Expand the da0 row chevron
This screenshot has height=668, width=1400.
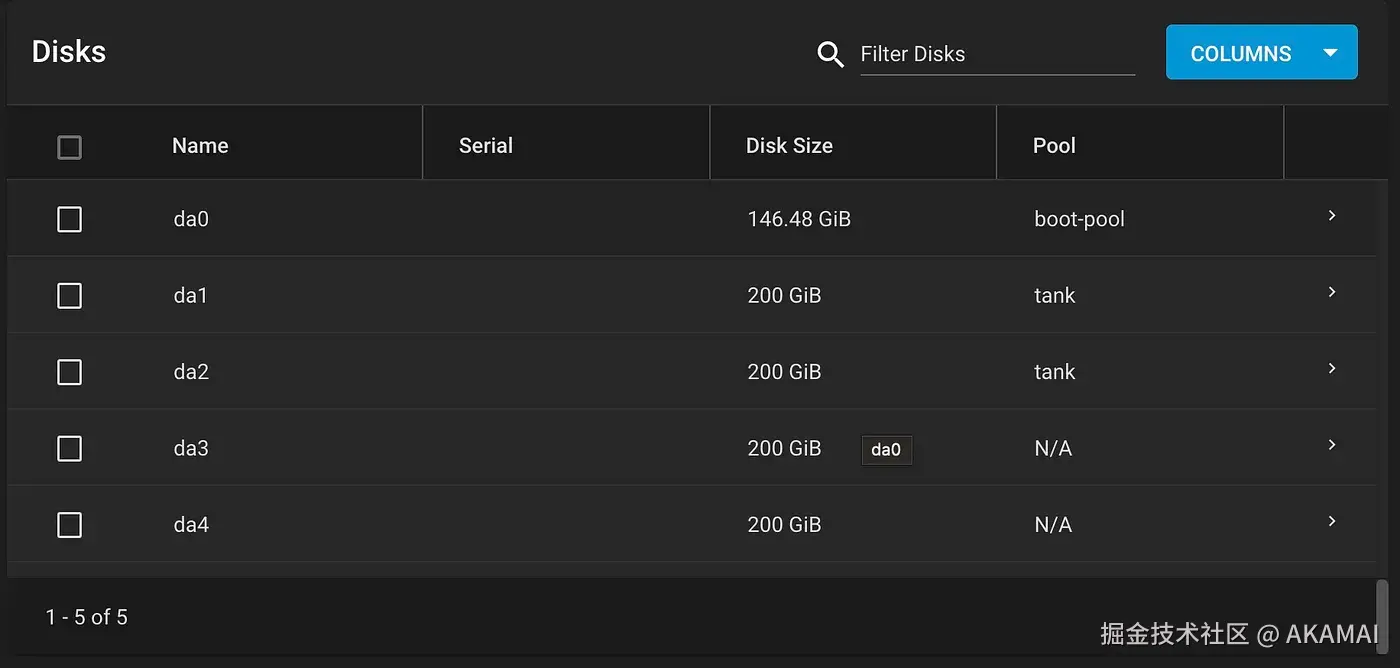point(1331,216)
